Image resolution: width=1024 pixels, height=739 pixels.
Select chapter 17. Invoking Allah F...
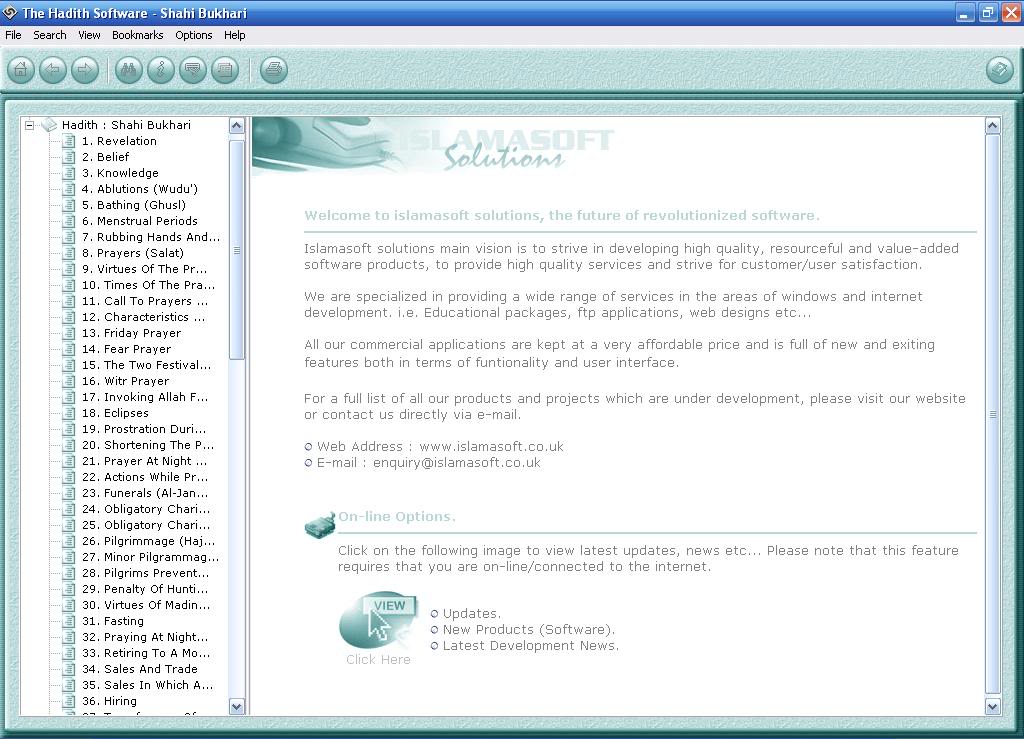pos(145,397)
